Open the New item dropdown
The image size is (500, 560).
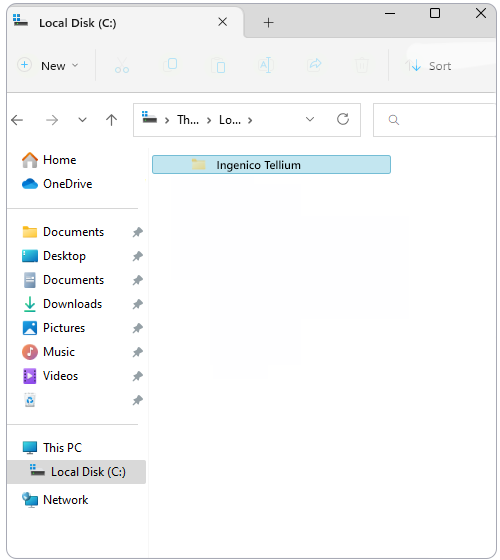coord(48,66)
